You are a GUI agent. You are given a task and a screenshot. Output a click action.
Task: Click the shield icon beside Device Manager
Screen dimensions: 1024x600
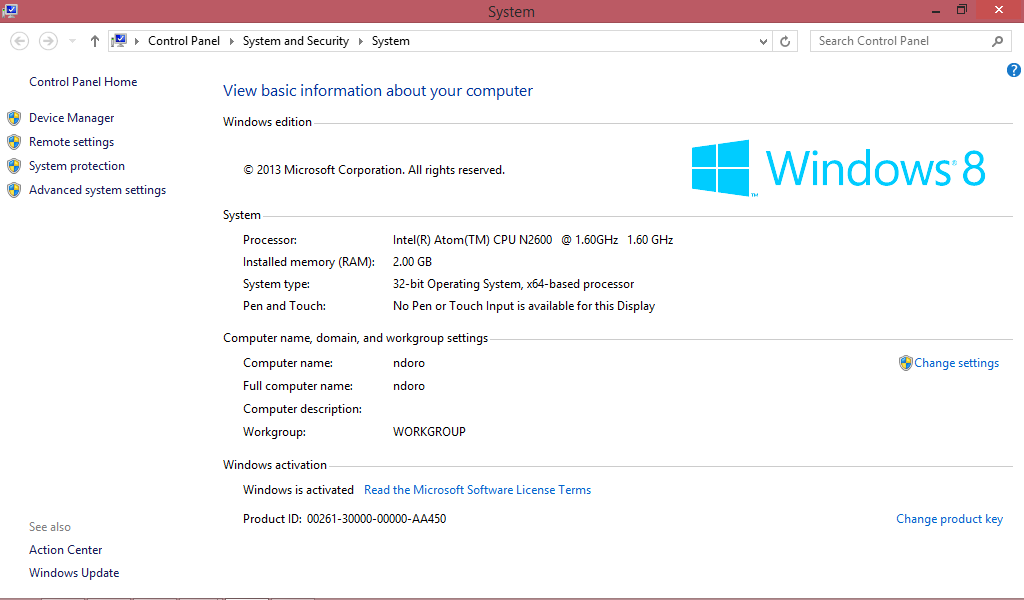point(14,118)
